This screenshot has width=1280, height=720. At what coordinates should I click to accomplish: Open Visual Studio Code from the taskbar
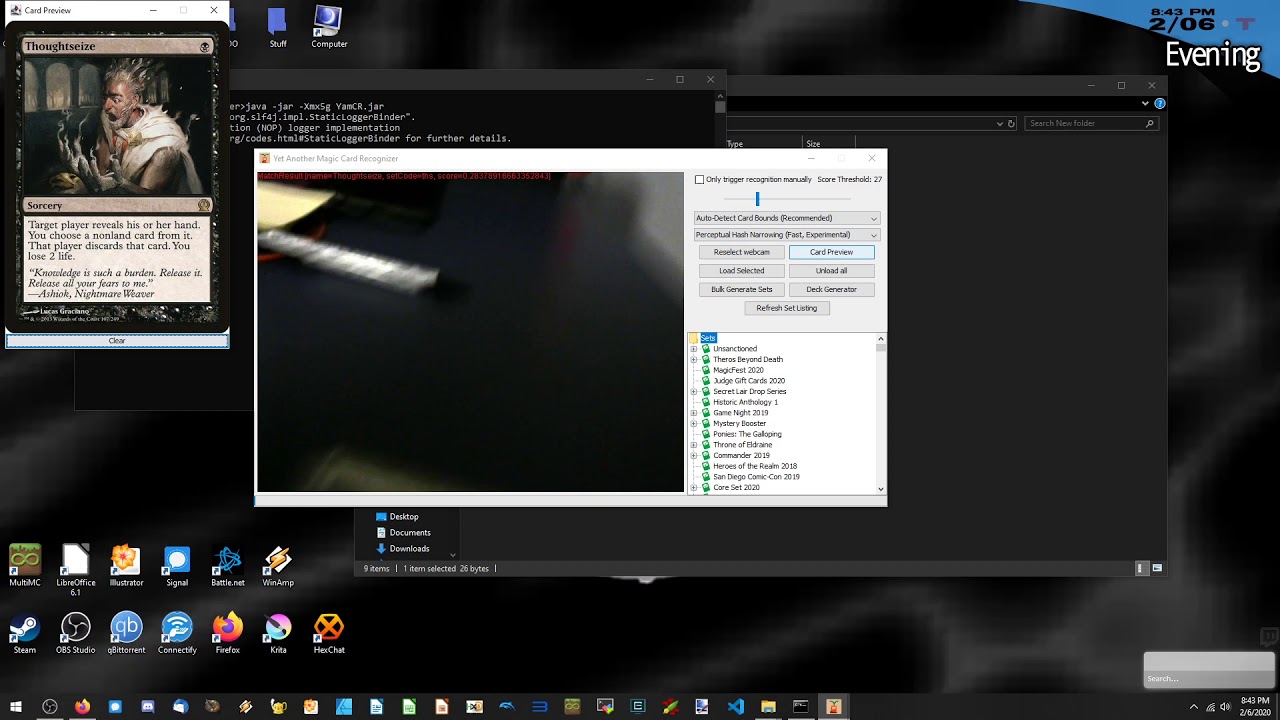[735, 707]
